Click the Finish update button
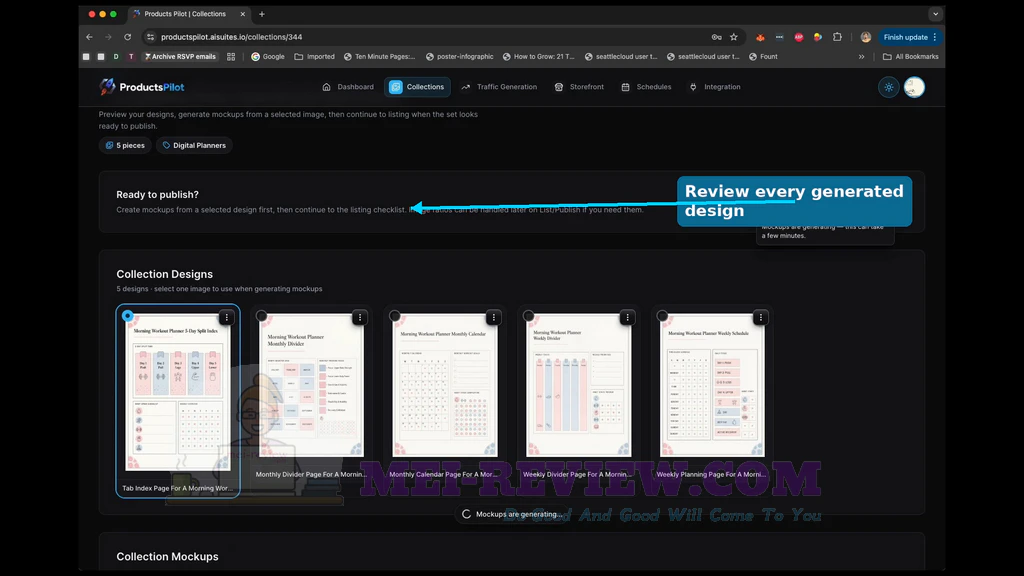Image resolution: width=1024 pixels, height=576 pixels. tap(910, 37)
